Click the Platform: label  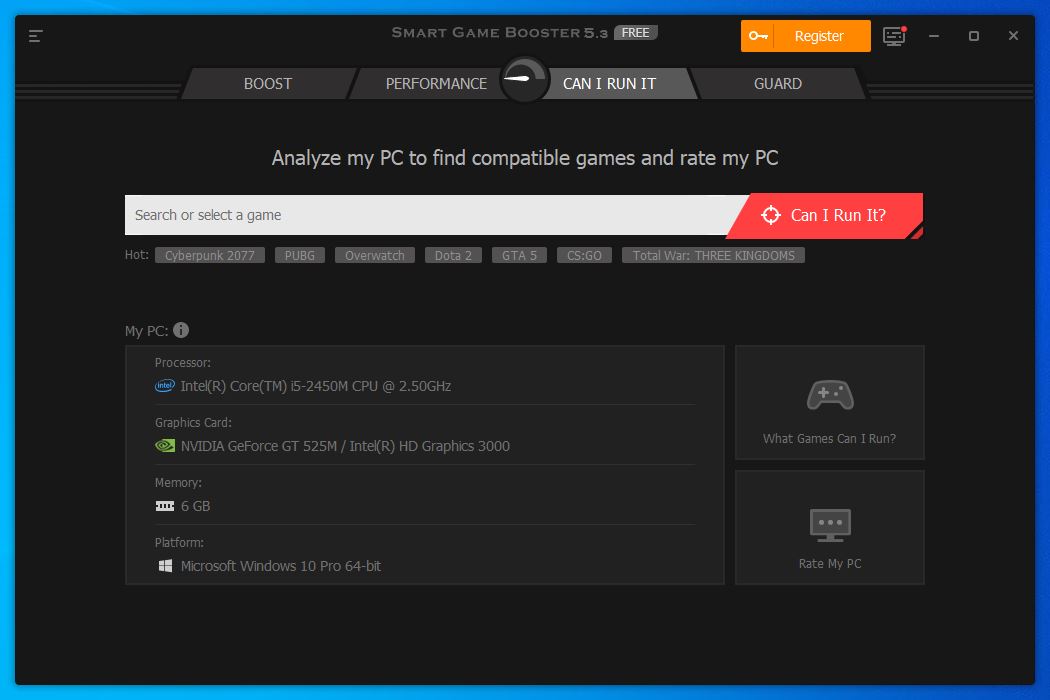[179, 543]
